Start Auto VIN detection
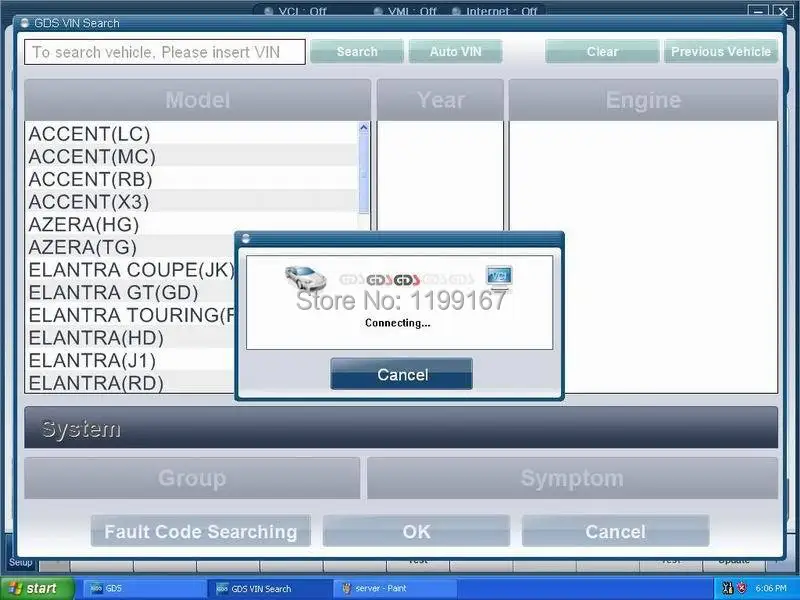800x600 pixels. click(455, 52)
